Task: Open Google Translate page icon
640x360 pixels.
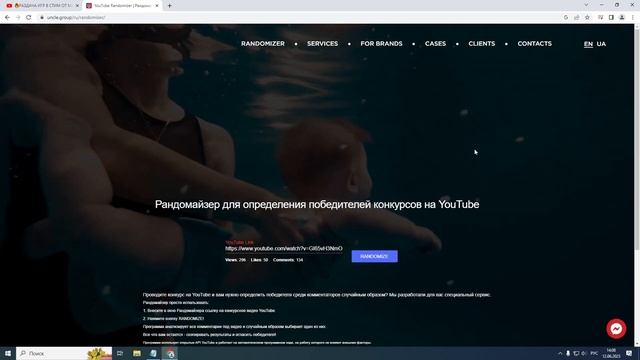Action: [x=566, y=18]
